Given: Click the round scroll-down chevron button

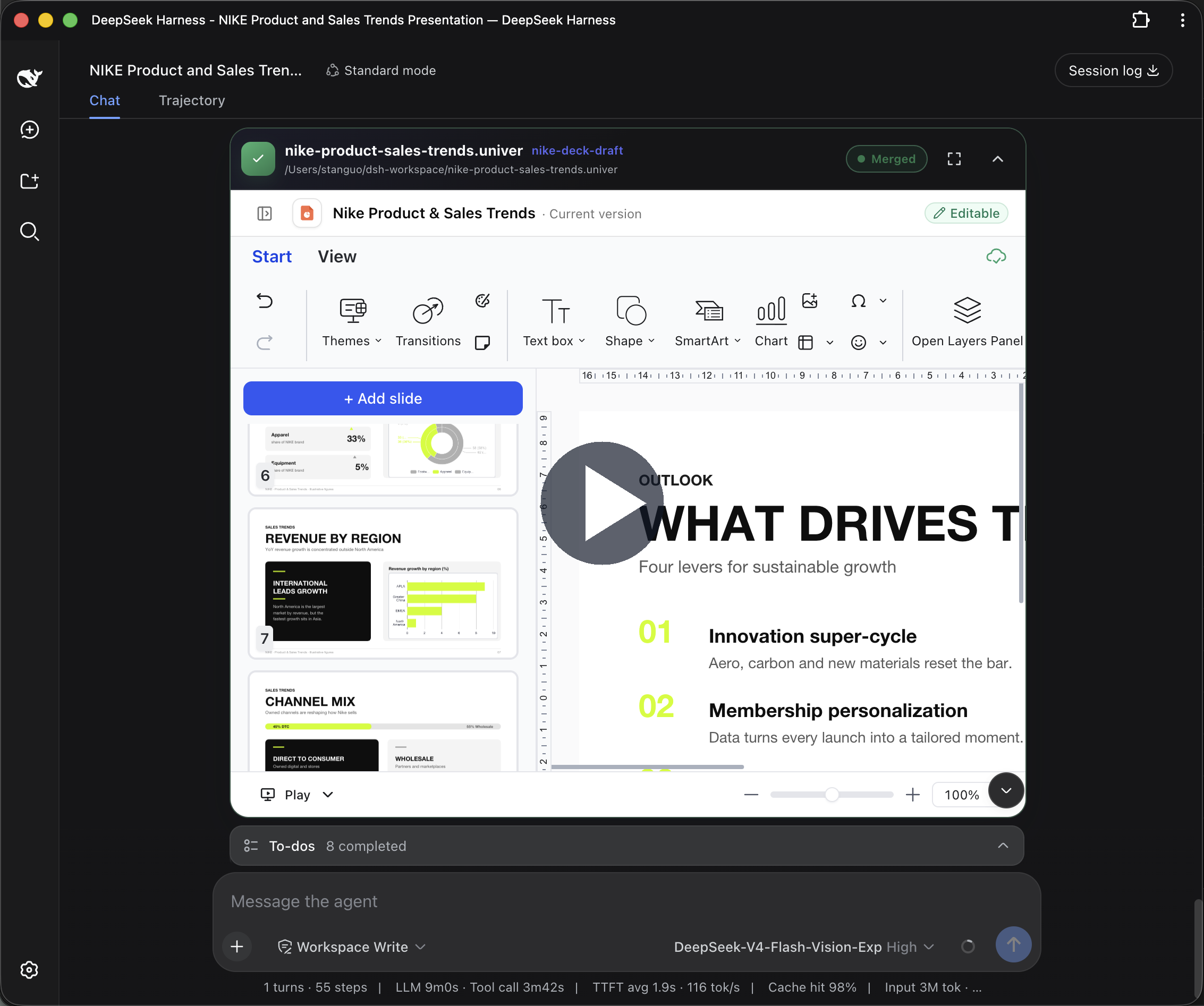Looking at the screenshot, I should point(1006,790).
